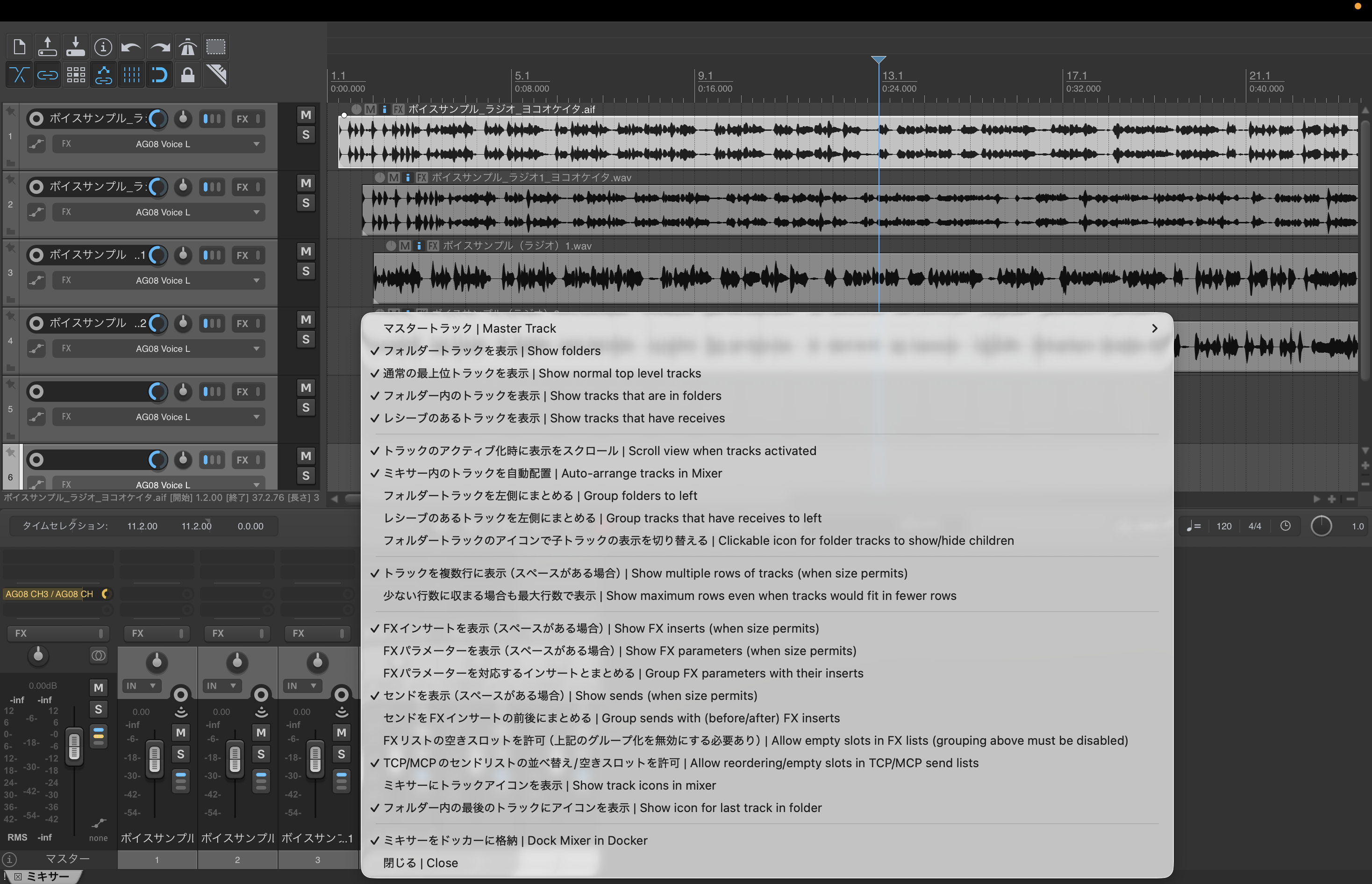This screenshot has height=884, width=1372.
Task: Open mixer channel 1 IN dropdown
Action: 141,686
